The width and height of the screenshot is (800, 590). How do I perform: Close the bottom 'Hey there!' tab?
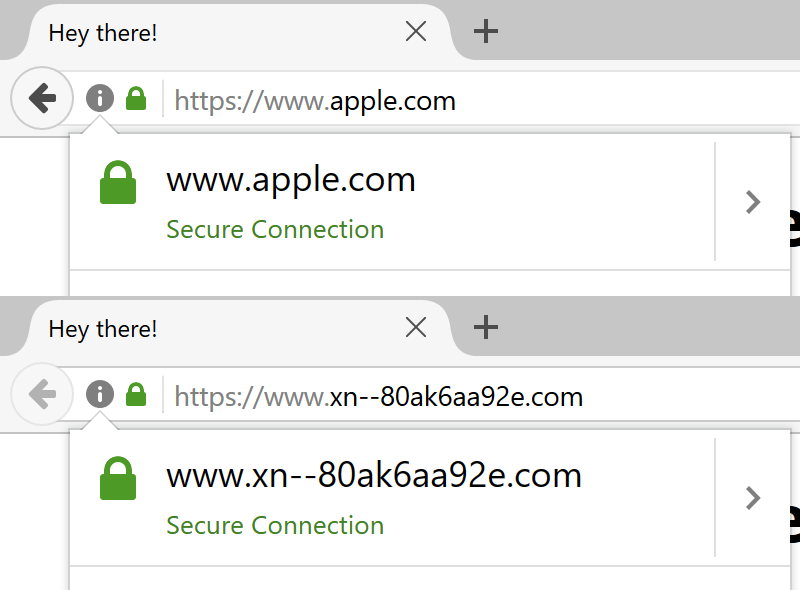(x=415, y=327)
